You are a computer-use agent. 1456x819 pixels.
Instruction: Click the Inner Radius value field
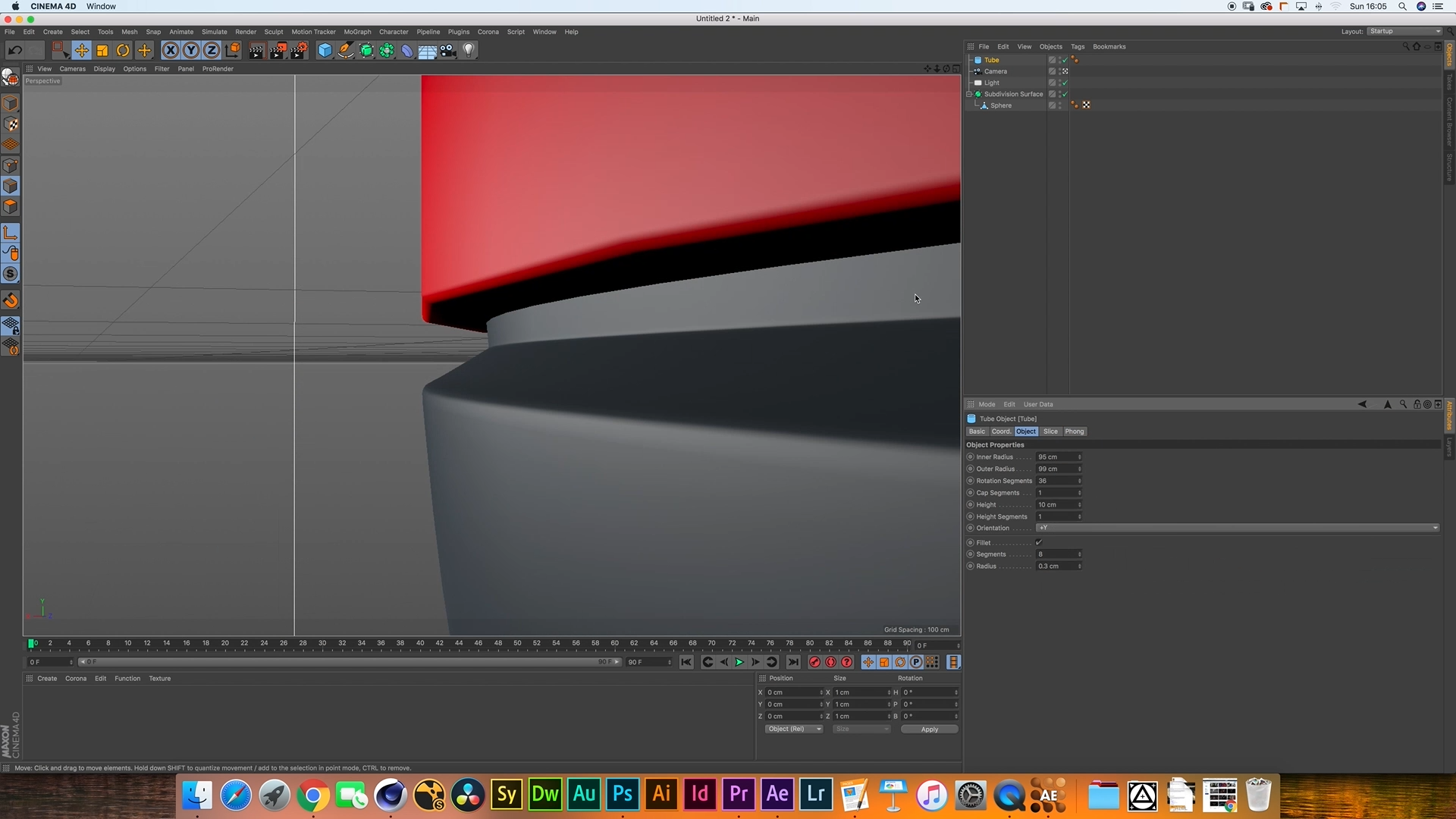(1056, 457)
